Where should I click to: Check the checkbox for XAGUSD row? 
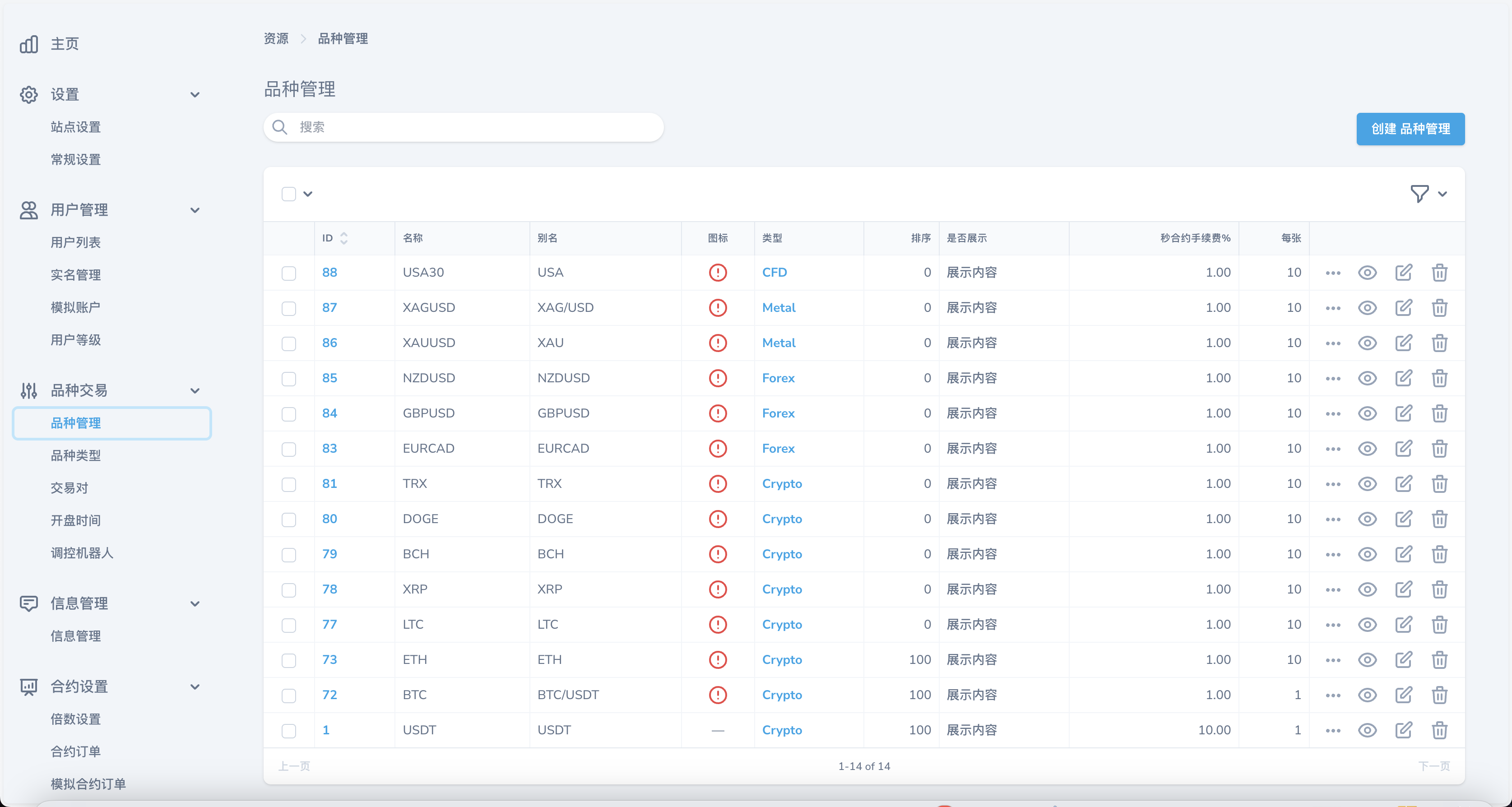[288, 308]
